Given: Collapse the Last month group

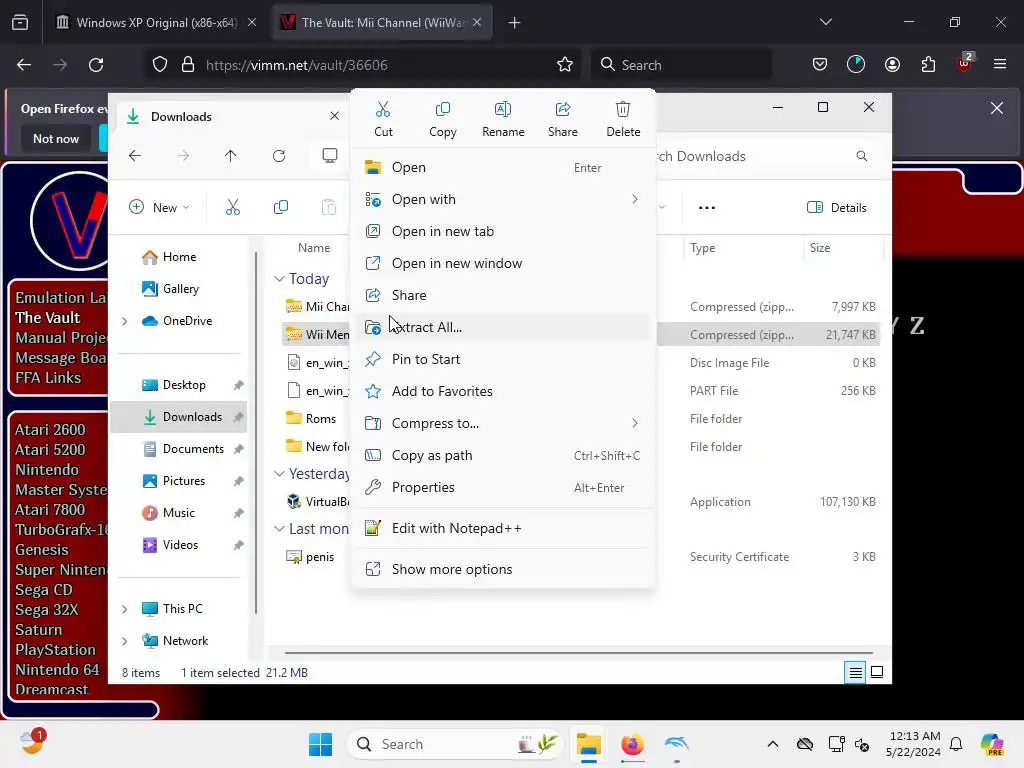Looking at the screenshot, I should coord(280,528).
